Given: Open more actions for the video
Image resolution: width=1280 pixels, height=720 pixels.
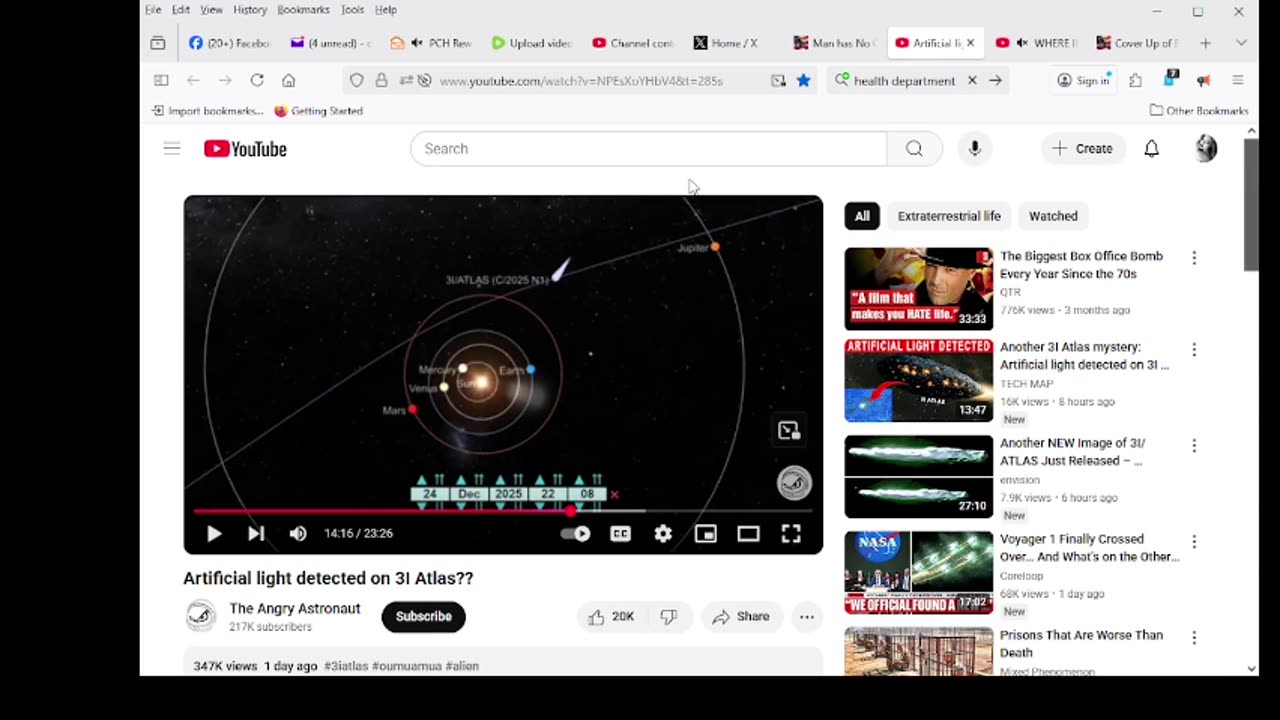Looking at the screenshot, I should click(807, 617).
